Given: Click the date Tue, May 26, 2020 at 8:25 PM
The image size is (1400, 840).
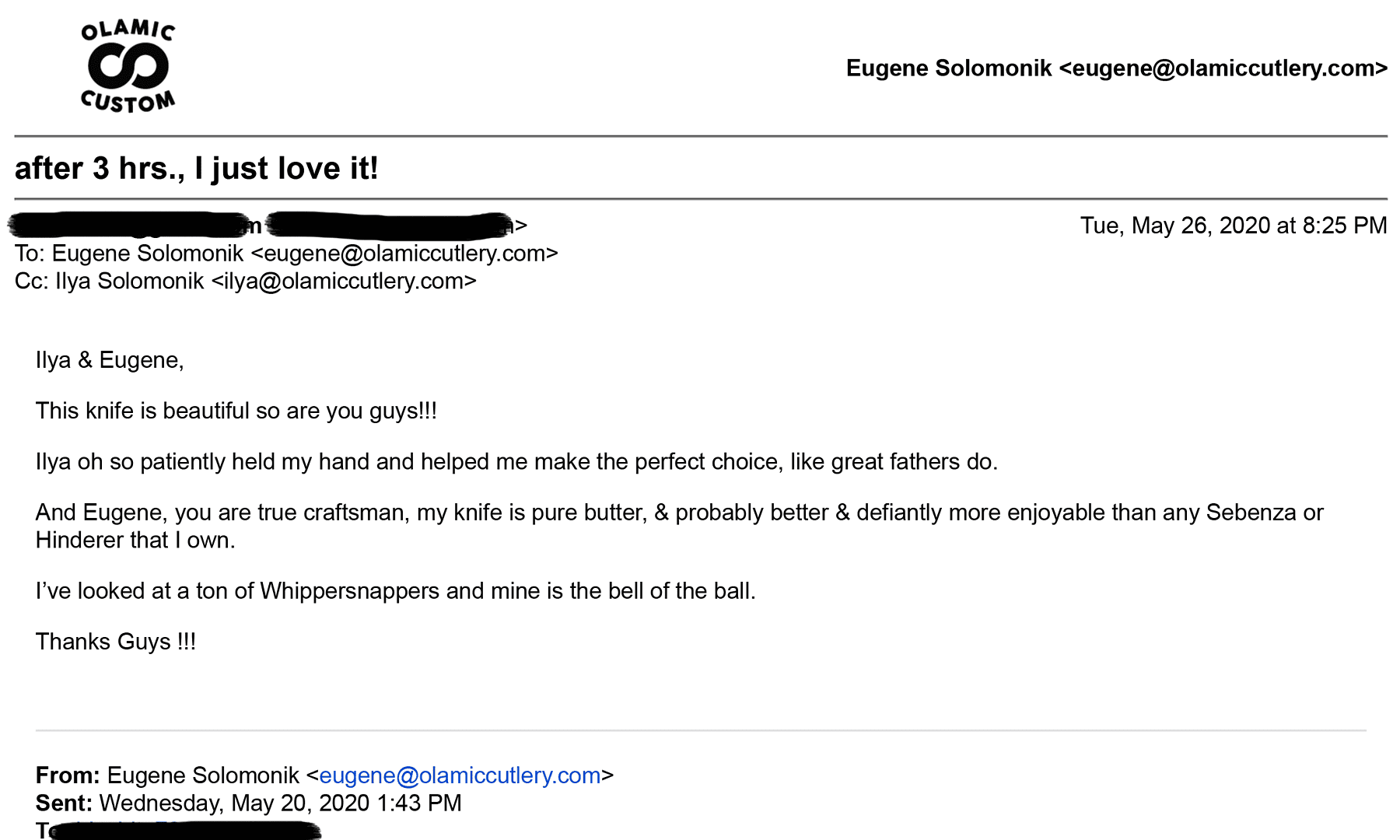Looking at the screenshot, I should coord(1234,226).
